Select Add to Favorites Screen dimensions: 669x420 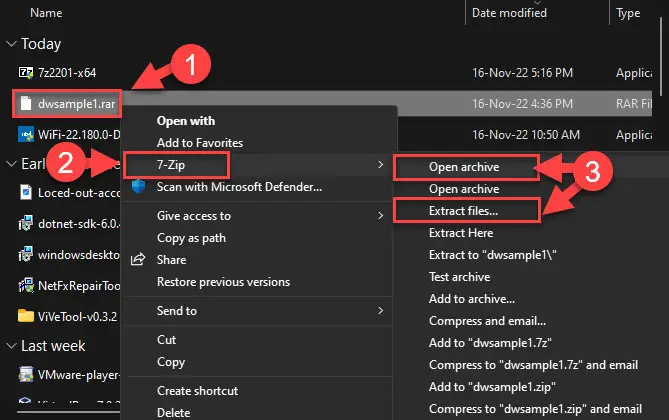click(200, 143)
